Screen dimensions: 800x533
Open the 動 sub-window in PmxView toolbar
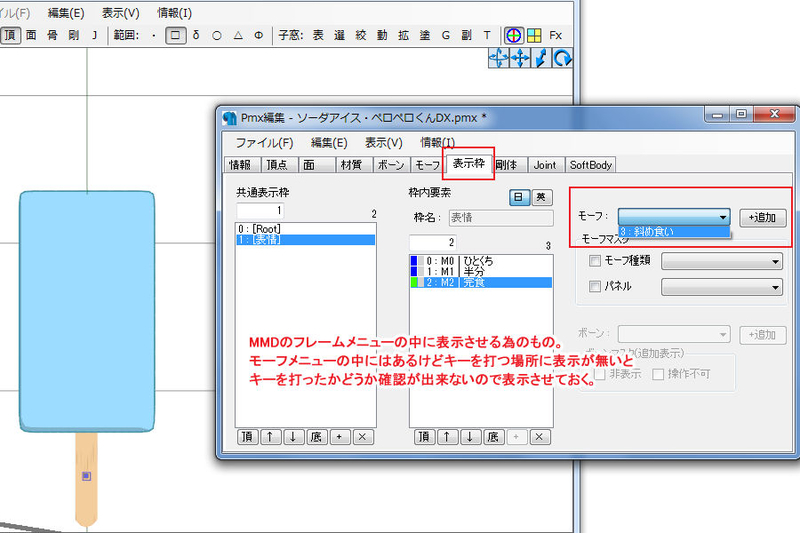click(382, 35)
